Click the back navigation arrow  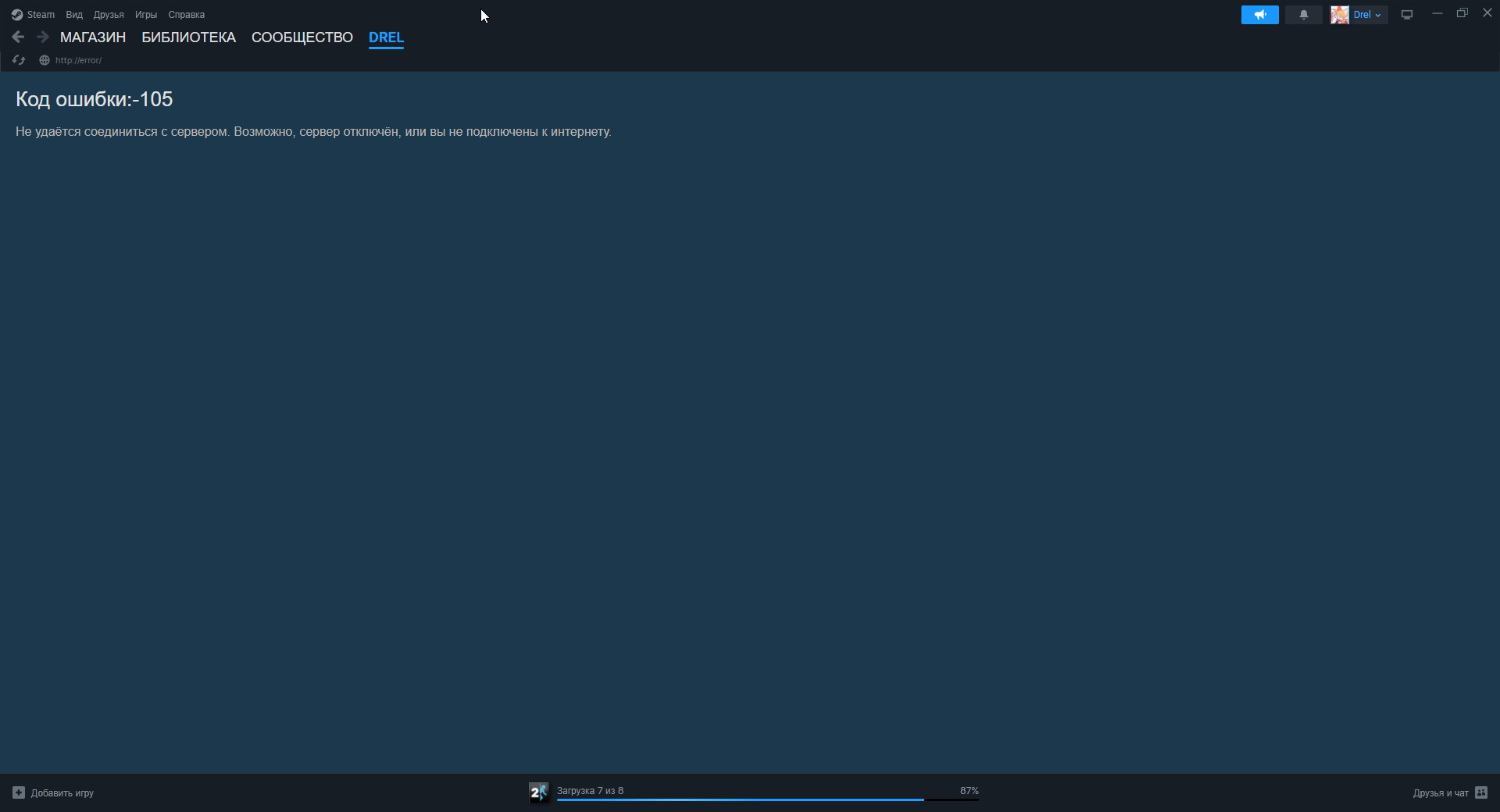[18, 37]
